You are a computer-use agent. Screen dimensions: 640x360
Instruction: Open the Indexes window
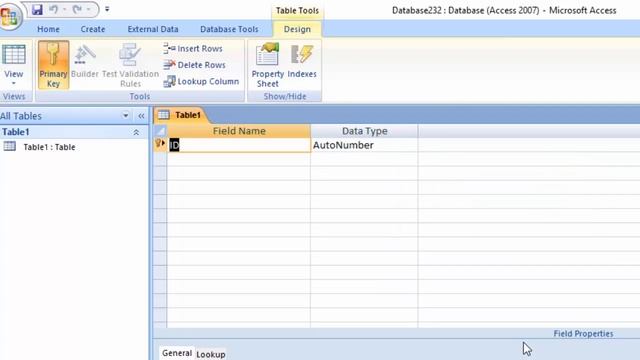pos(302,61)
